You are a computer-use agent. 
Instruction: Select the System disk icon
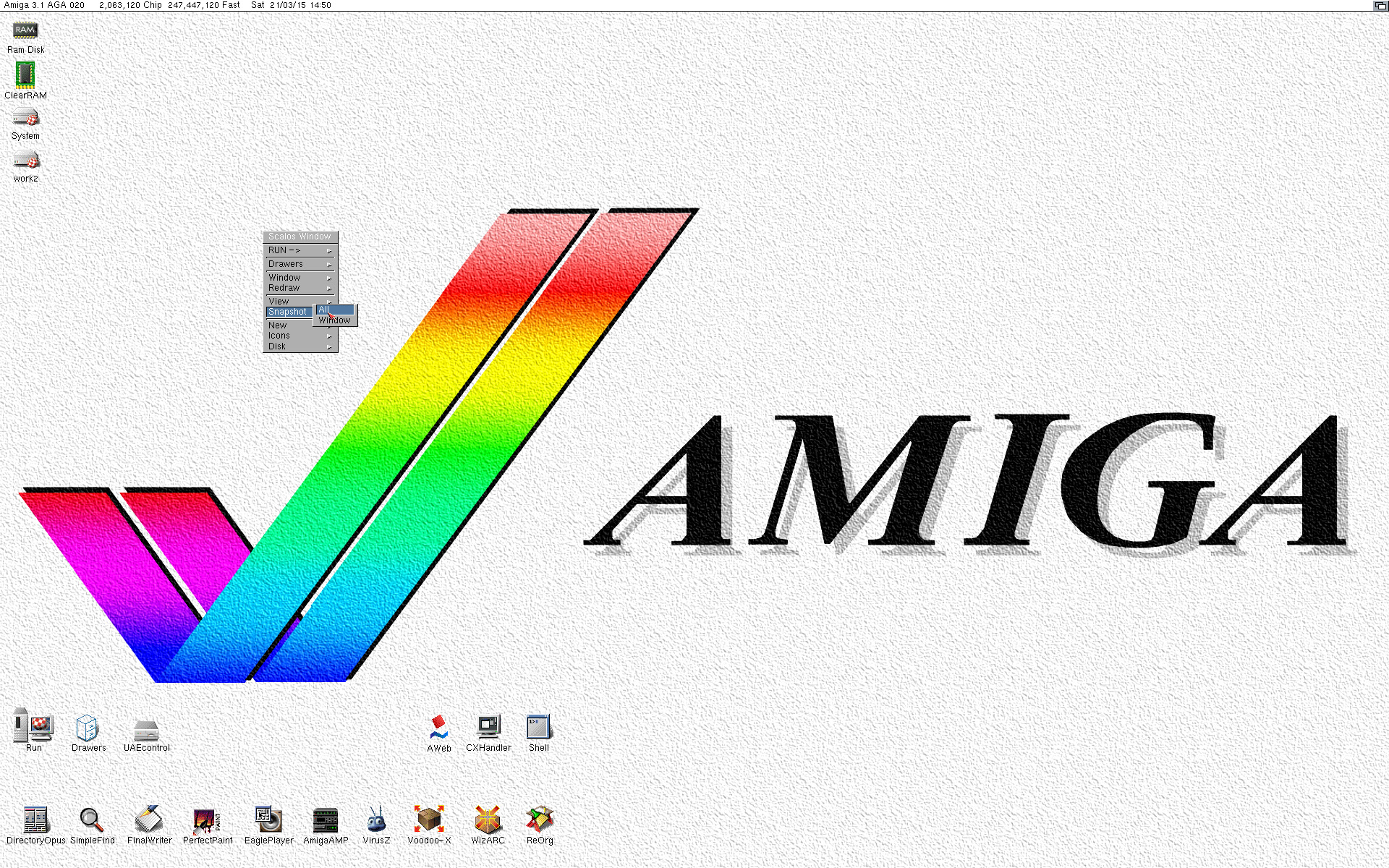[x=25, y=118]
